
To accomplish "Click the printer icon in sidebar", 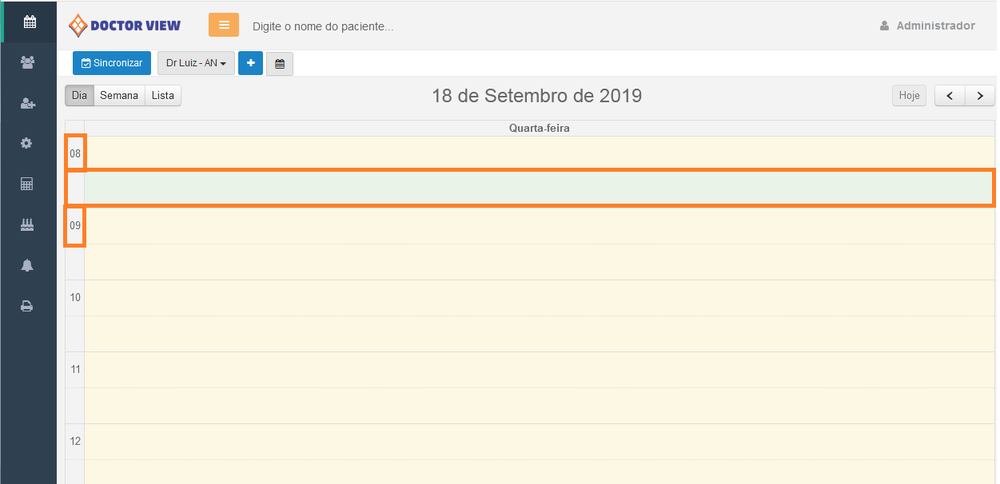I will (28, 306).
